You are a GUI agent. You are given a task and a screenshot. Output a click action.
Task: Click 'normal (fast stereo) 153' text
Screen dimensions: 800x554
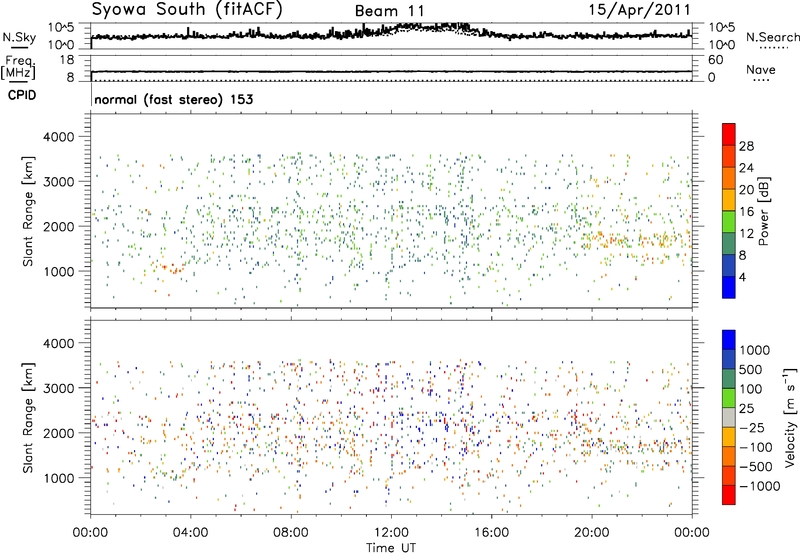174,99
